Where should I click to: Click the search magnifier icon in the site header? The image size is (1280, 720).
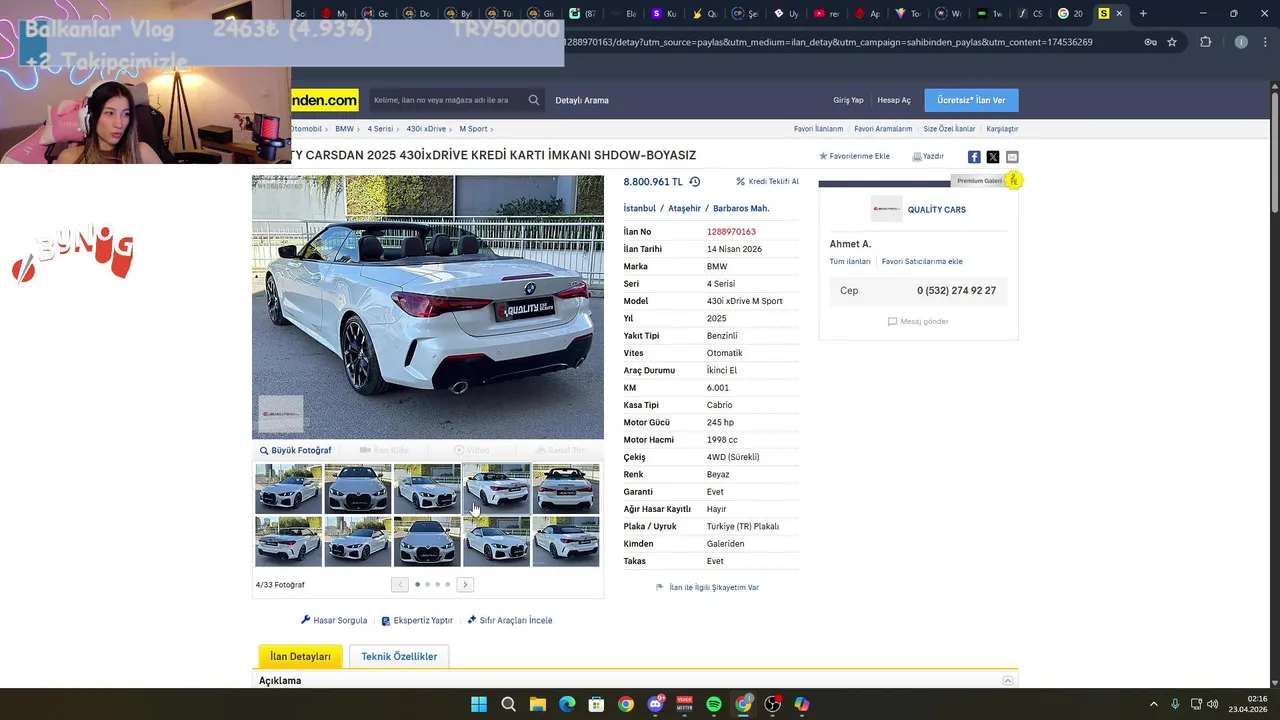534,100
